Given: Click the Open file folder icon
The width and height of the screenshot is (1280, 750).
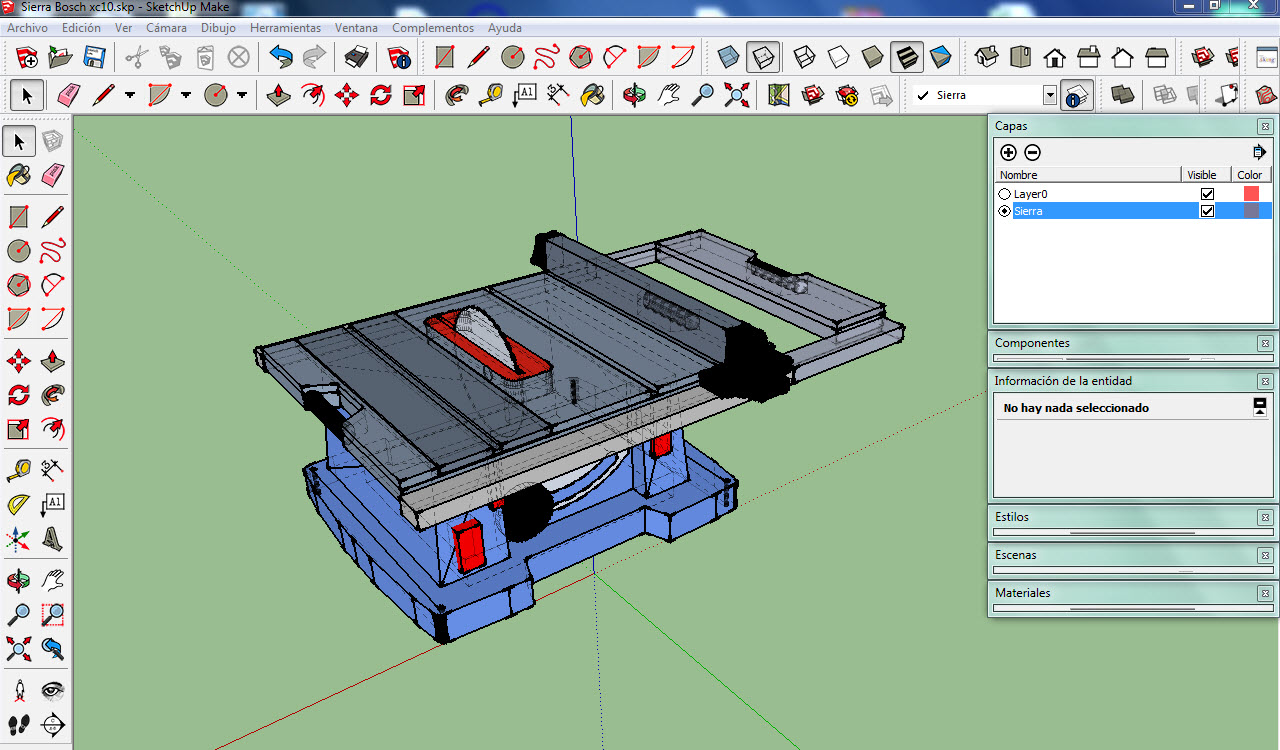Looking at the screenshot, I should (61, 57).
